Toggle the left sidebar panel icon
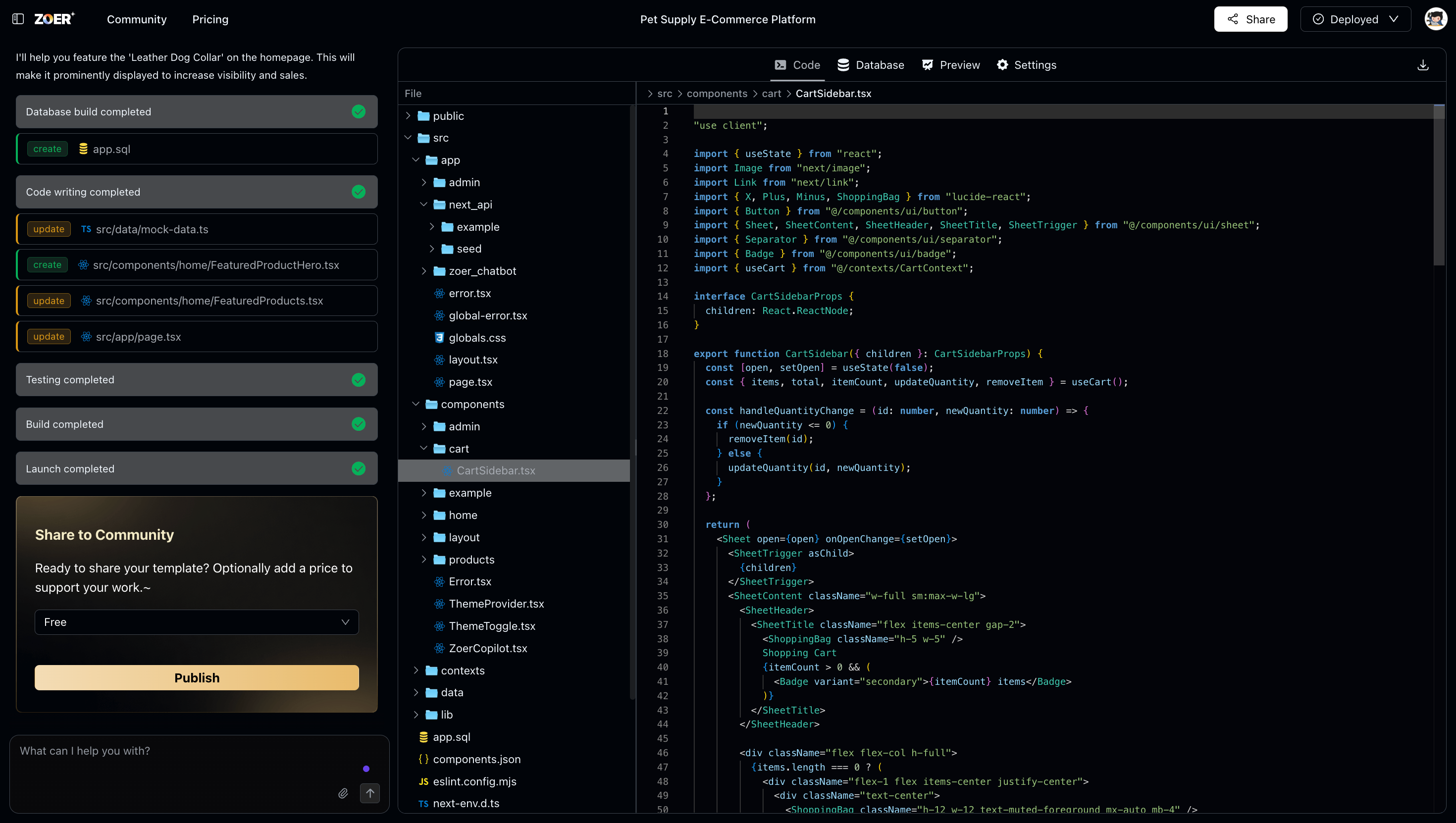1456x823 pixels. [17, 19]
